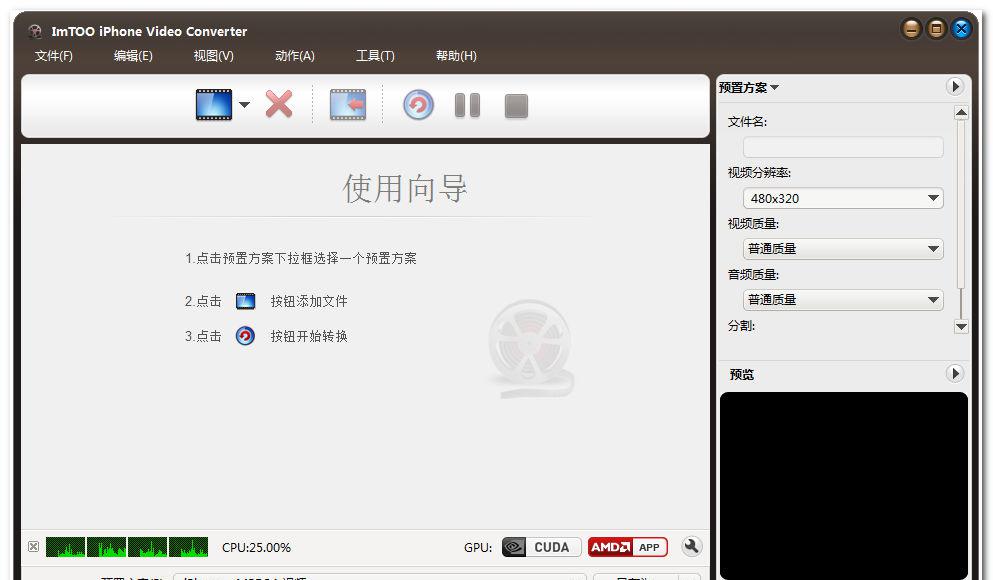Screen dimensions: 993x580
Task: Expand the 预览 panel arrow button
Action: (x=955, y=373)
